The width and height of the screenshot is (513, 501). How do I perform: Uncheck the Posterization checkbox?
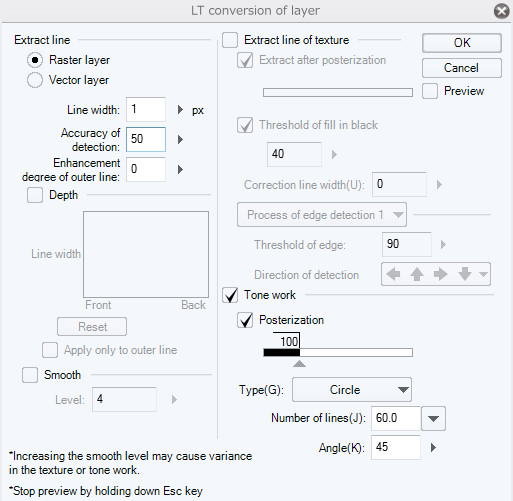pyautogui.click(x=245, y=320)
